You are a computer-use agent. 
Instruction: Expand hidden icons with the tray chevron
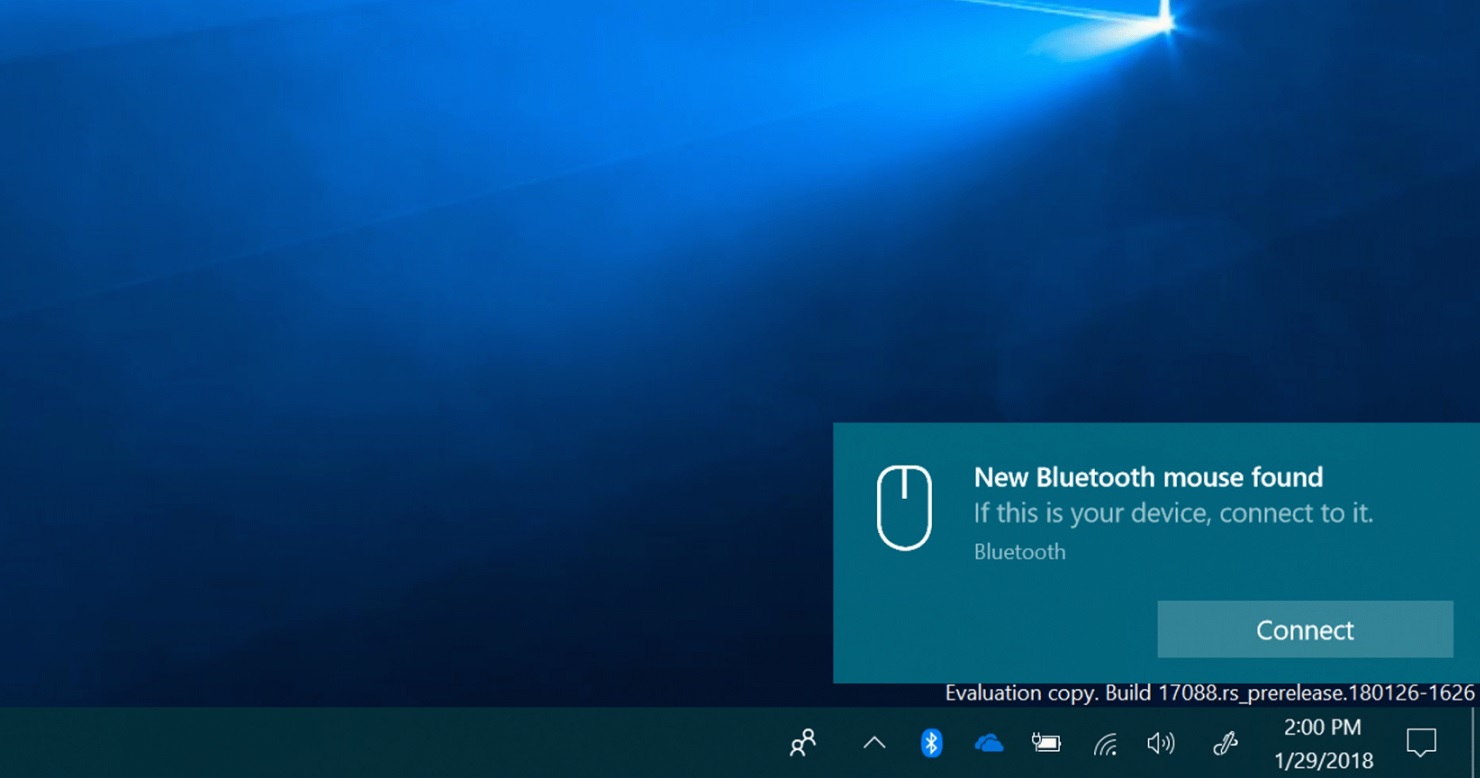click(874, 743)
